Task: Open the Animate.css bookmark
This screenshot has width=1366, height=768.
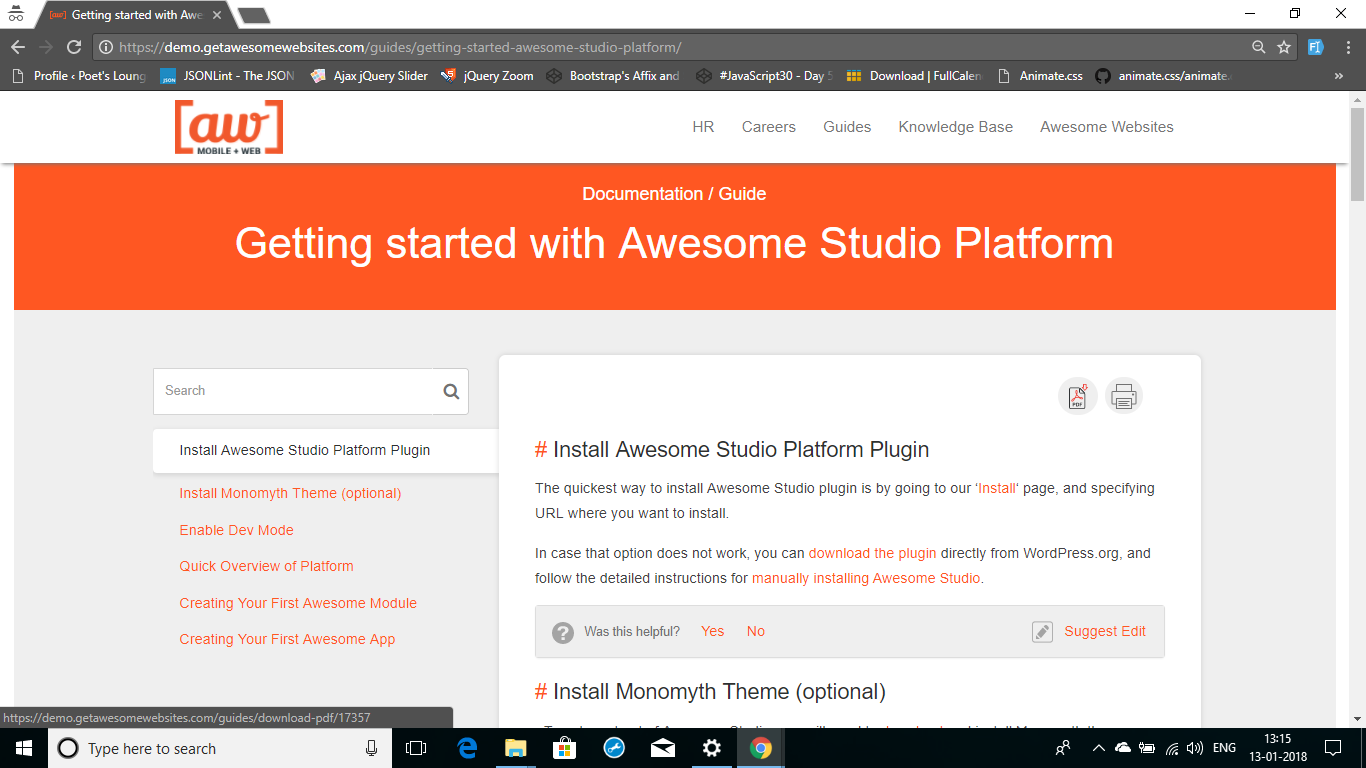Action: click(x=1039, y=75)
